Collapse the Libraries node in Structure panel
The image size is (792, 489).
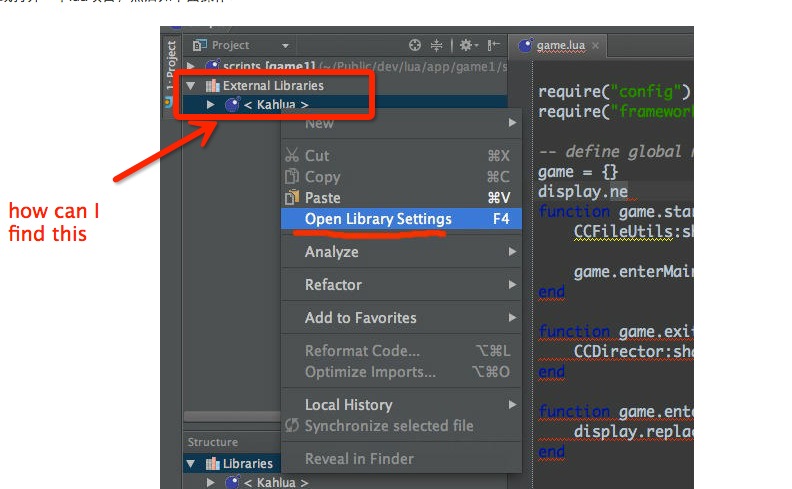coord(191,463)
